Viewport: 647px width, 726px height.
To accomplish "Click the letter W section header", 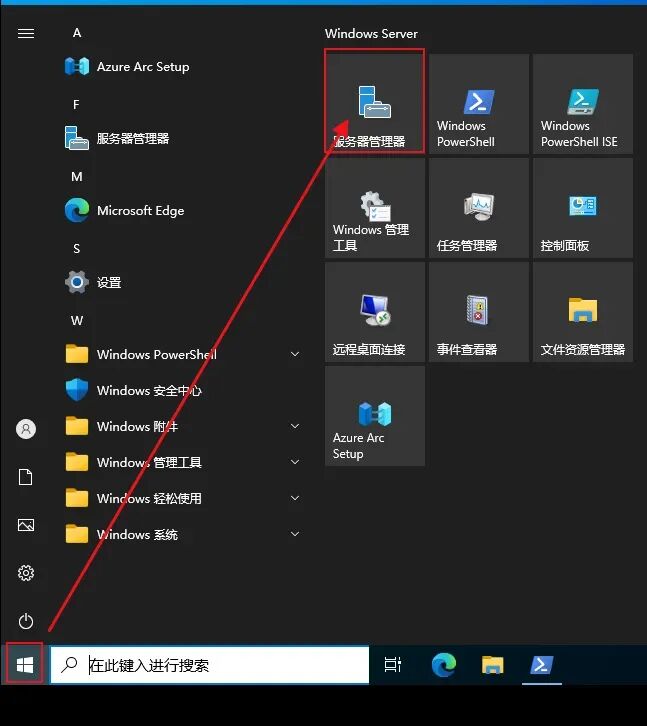I will 77,320.
